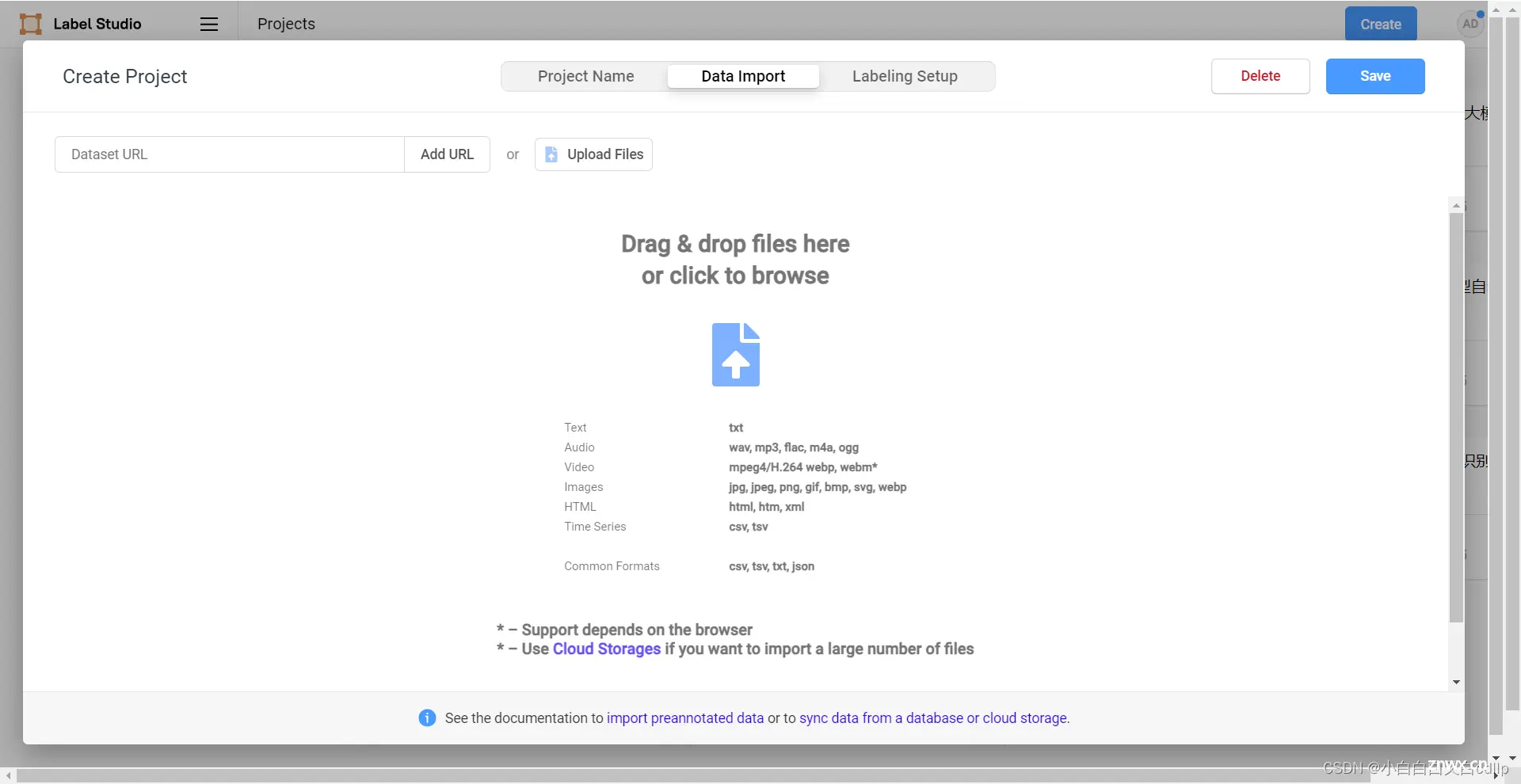
Task: Click the Create Project heading
Action: tap(125, 77)
